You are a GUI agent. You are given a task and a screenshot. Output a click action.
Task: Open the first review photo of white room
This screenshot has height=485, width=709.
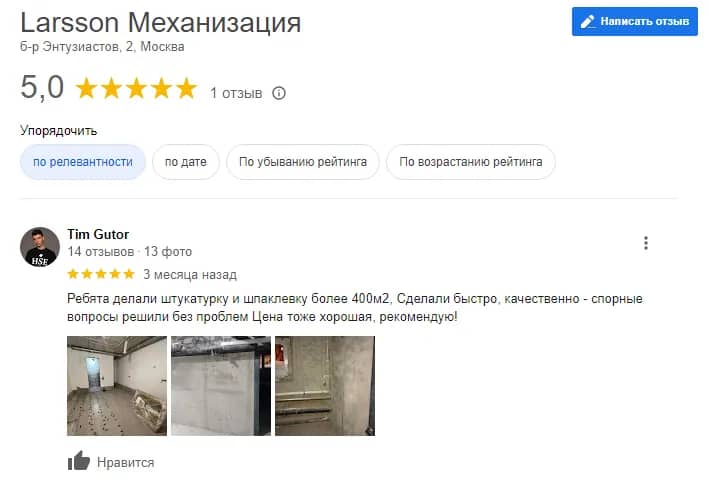pyautogui.click(x=117, y=386)
